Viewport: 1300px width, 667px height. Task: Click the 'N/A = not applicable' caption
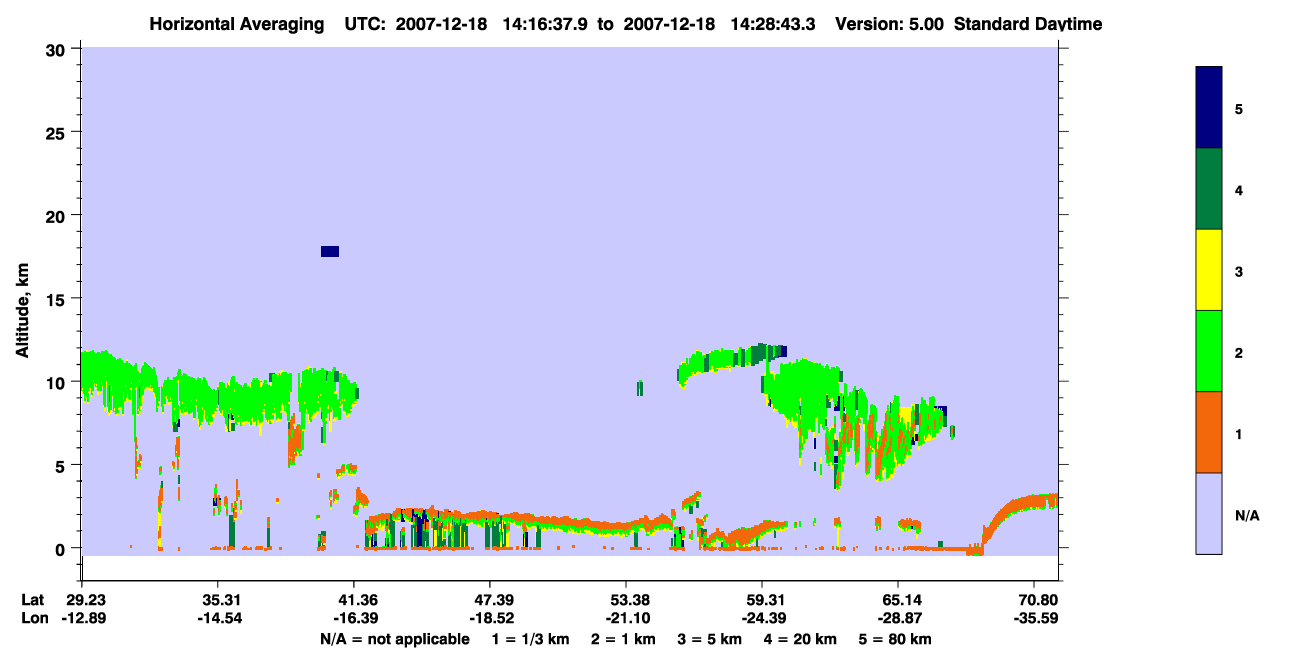394,639
